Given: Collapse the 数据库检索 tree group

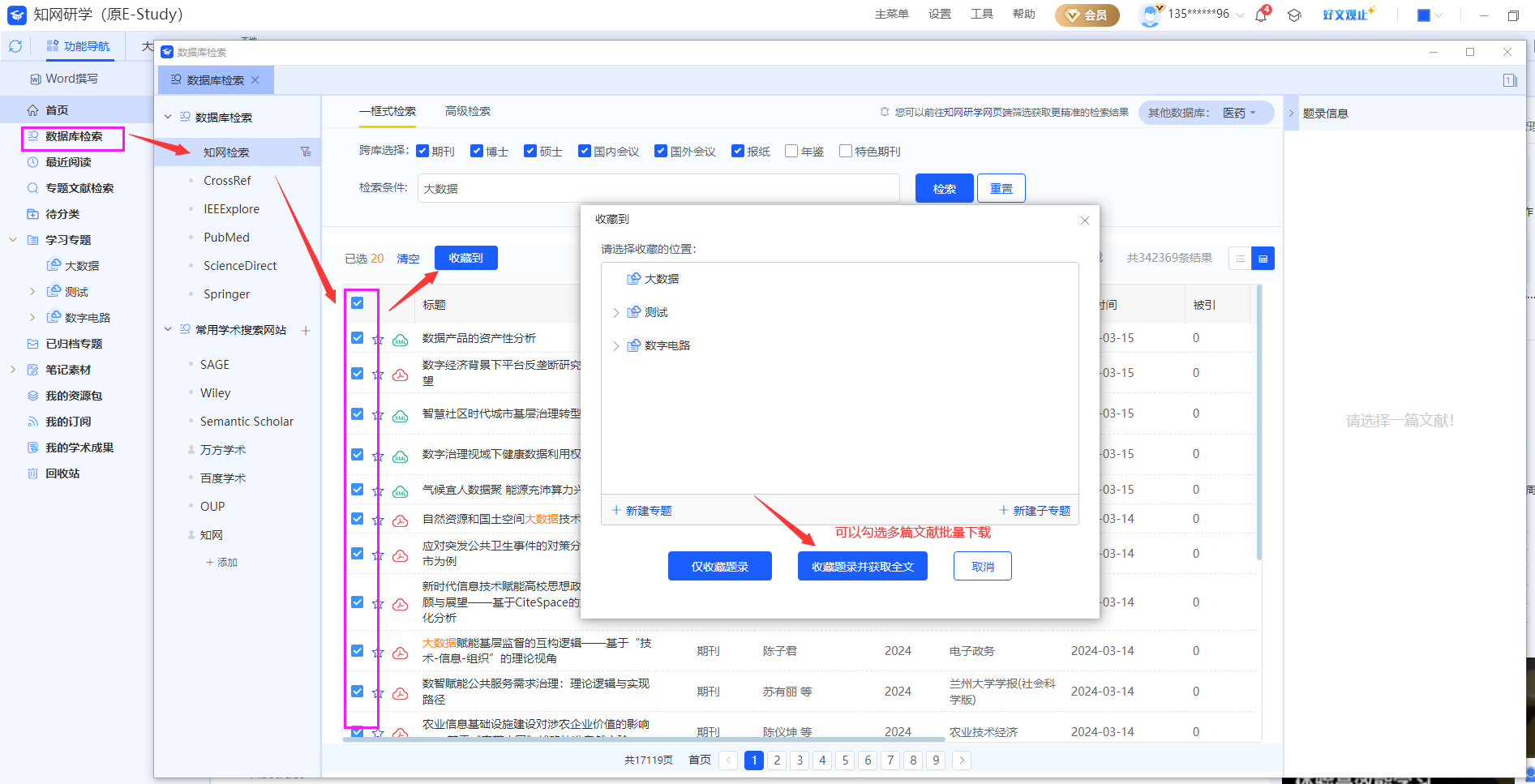Looking at the screenshot, I should point(168,117).
